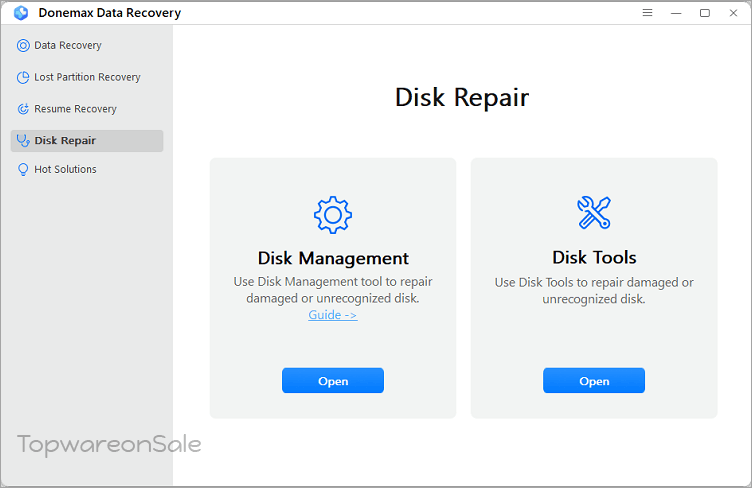The width and height of the screenshot is (752, 488).
Task: Click the Disk Tools card heading
Action: (594, 258)
